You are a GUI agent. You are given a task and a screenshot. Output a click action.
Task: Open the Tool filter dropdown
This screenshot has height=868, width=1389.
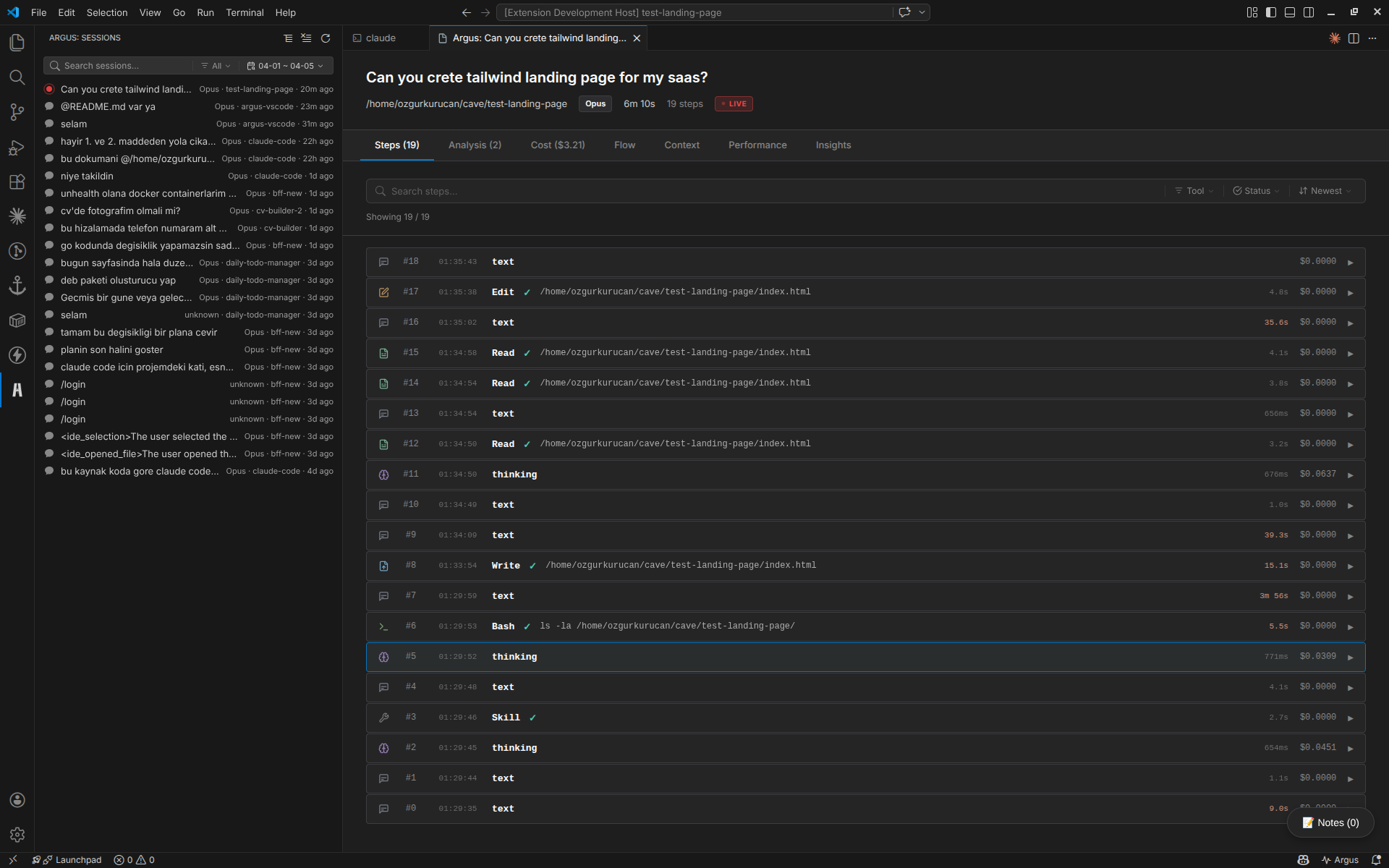coord(1194,191)
